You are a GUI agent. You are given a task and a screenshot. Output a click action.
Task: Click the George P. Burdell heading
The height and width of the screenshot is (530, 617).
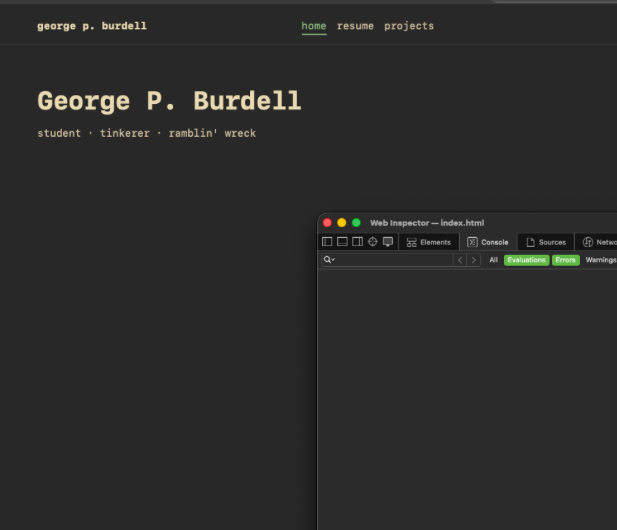click(x=169, y=101)
